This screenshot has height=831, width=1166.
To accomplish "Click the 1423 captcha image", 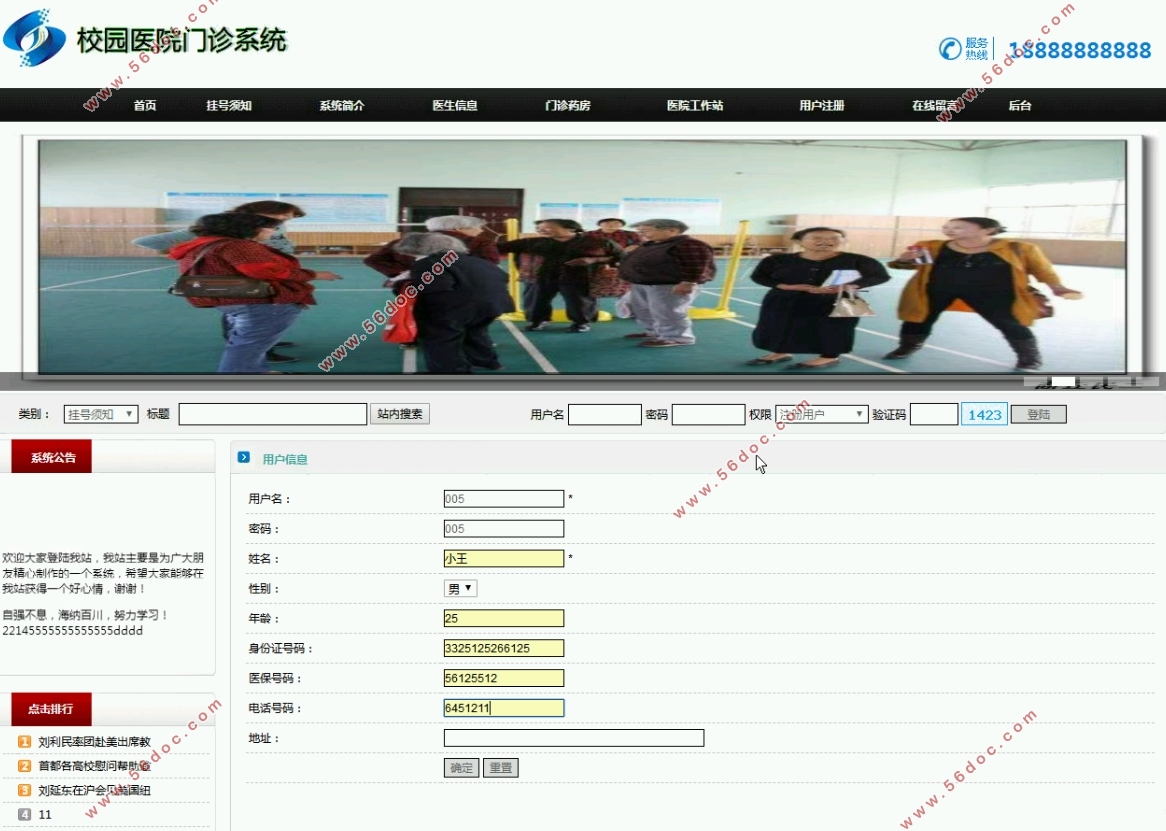I will tap(984, 414).
